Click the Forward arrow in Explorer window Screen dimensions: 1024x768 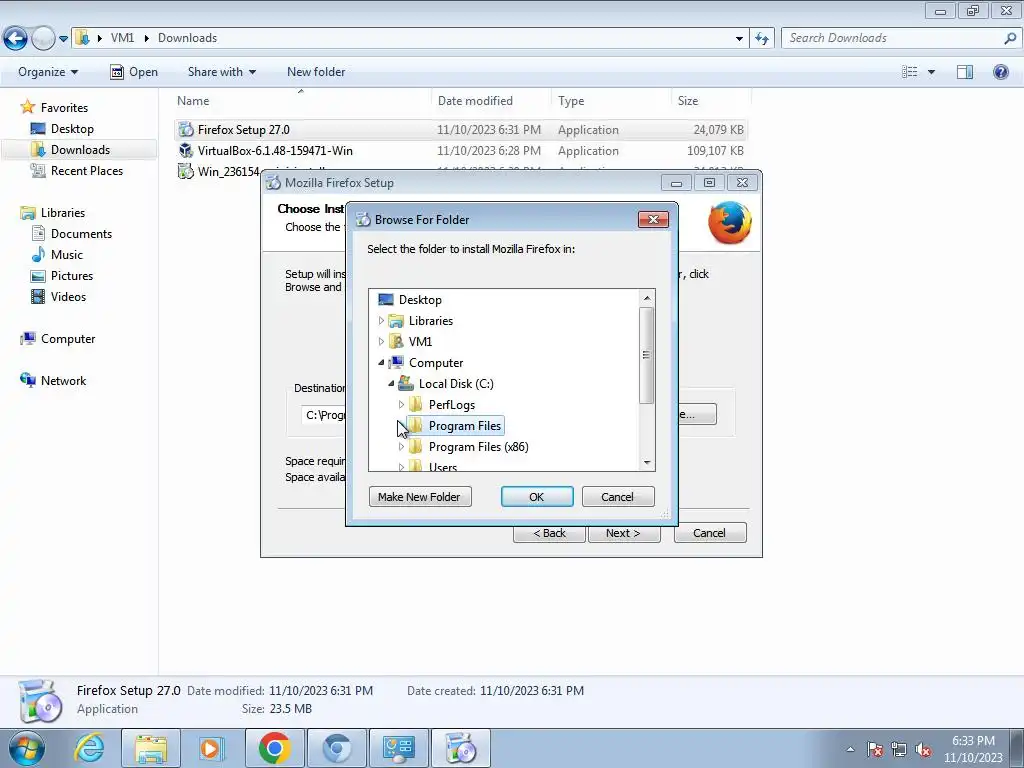click(x=43, y=39)
